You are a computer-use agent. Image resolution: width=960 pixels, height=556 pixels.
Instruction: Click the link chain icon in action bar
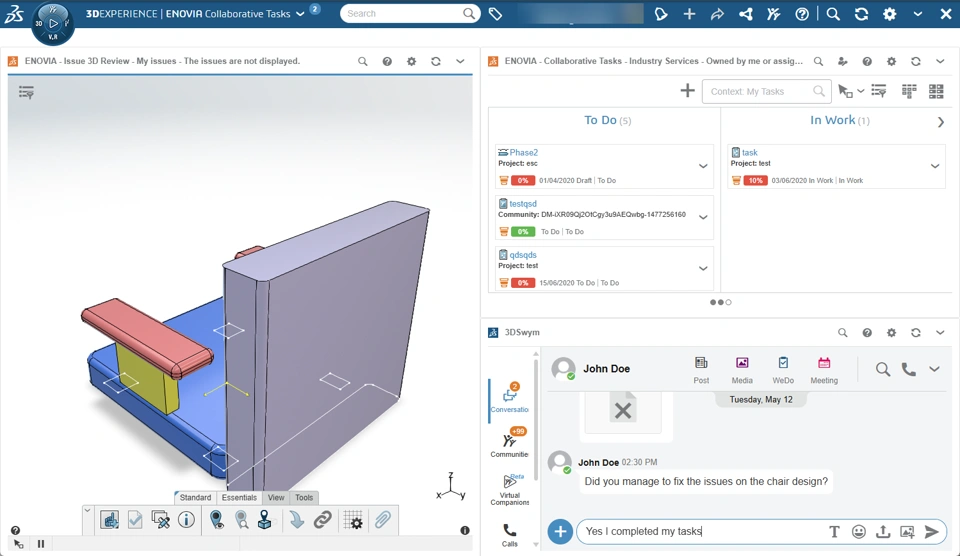coord(323,520)
